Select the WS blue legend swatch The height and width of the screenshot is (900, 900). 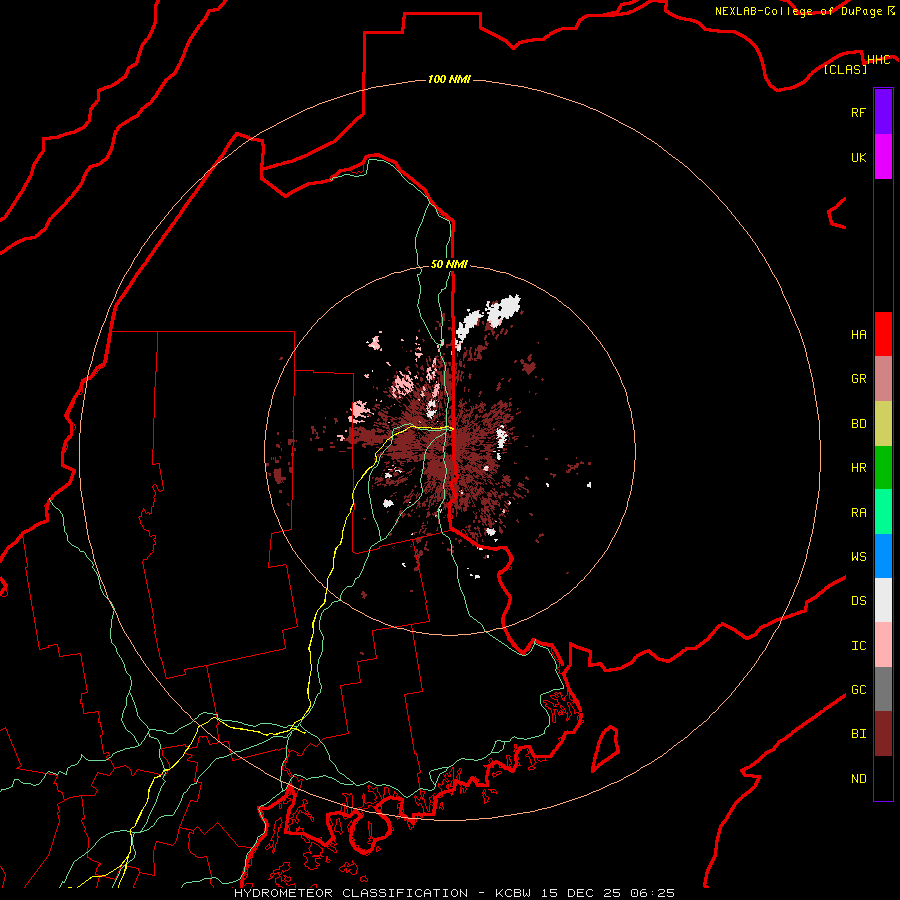point(883,556)
